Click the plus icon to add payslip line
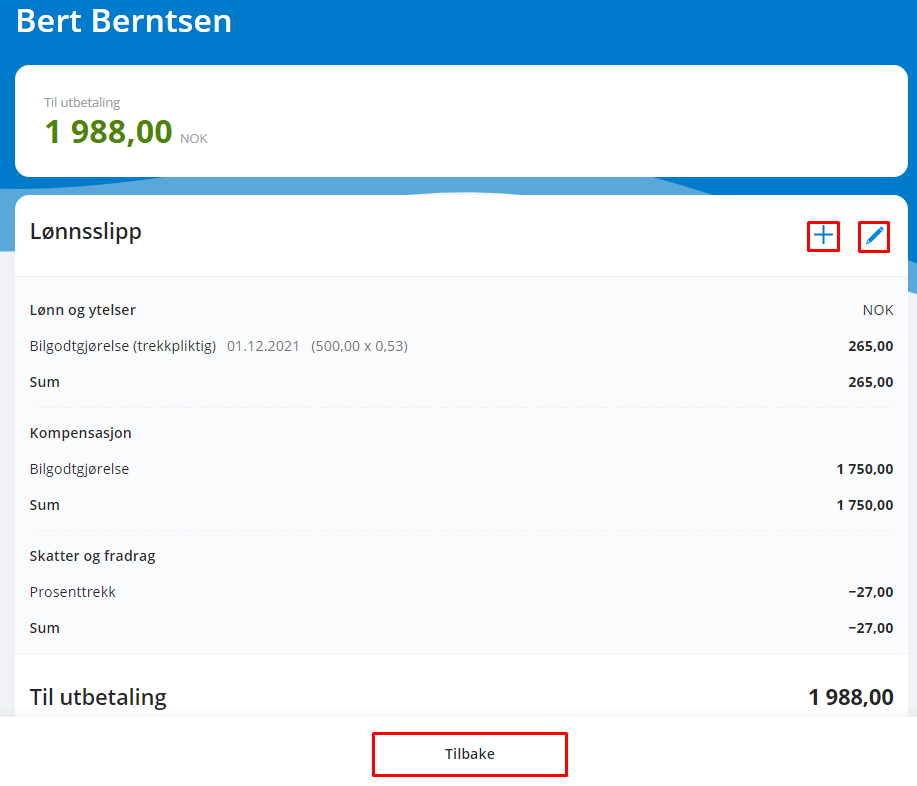The width and height of the screenshot is (917, 786). [x=823, y=236]
